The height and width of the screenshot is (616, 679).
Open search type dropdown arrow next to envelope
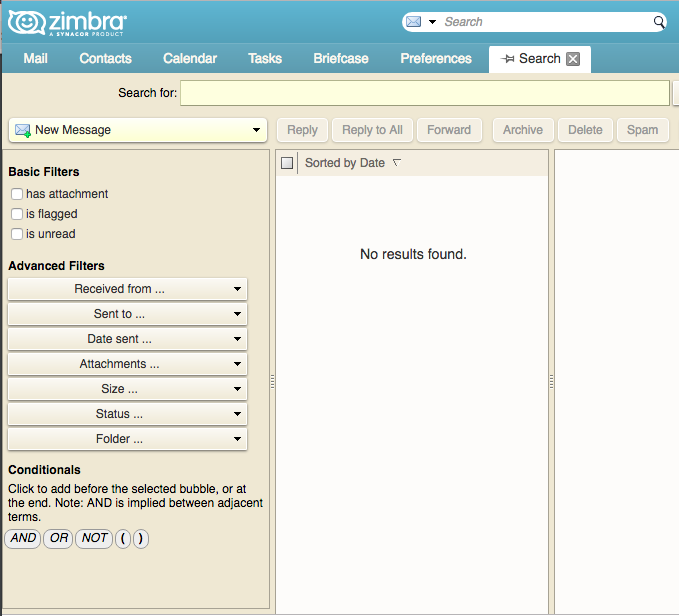point(432,22)
